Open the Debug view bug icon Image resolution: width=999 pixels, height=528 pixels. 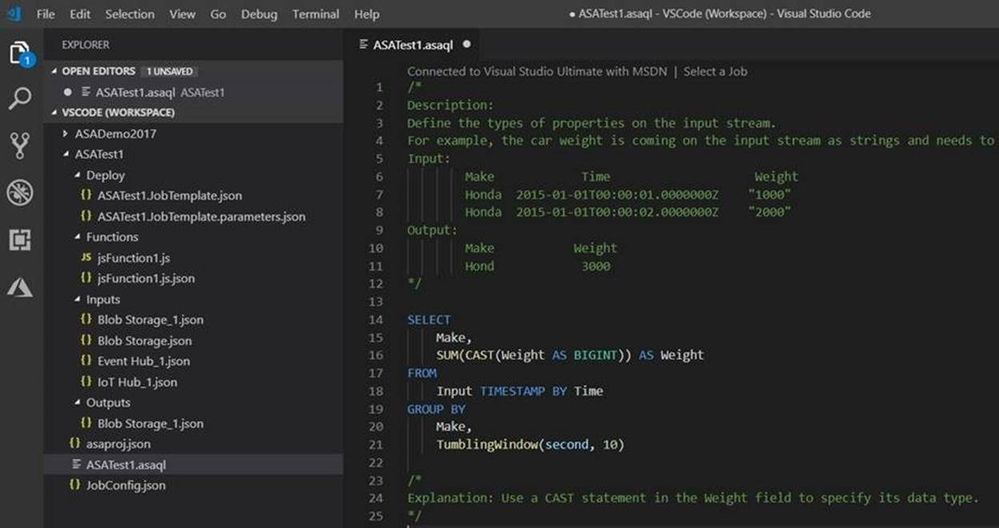point(20,192)
